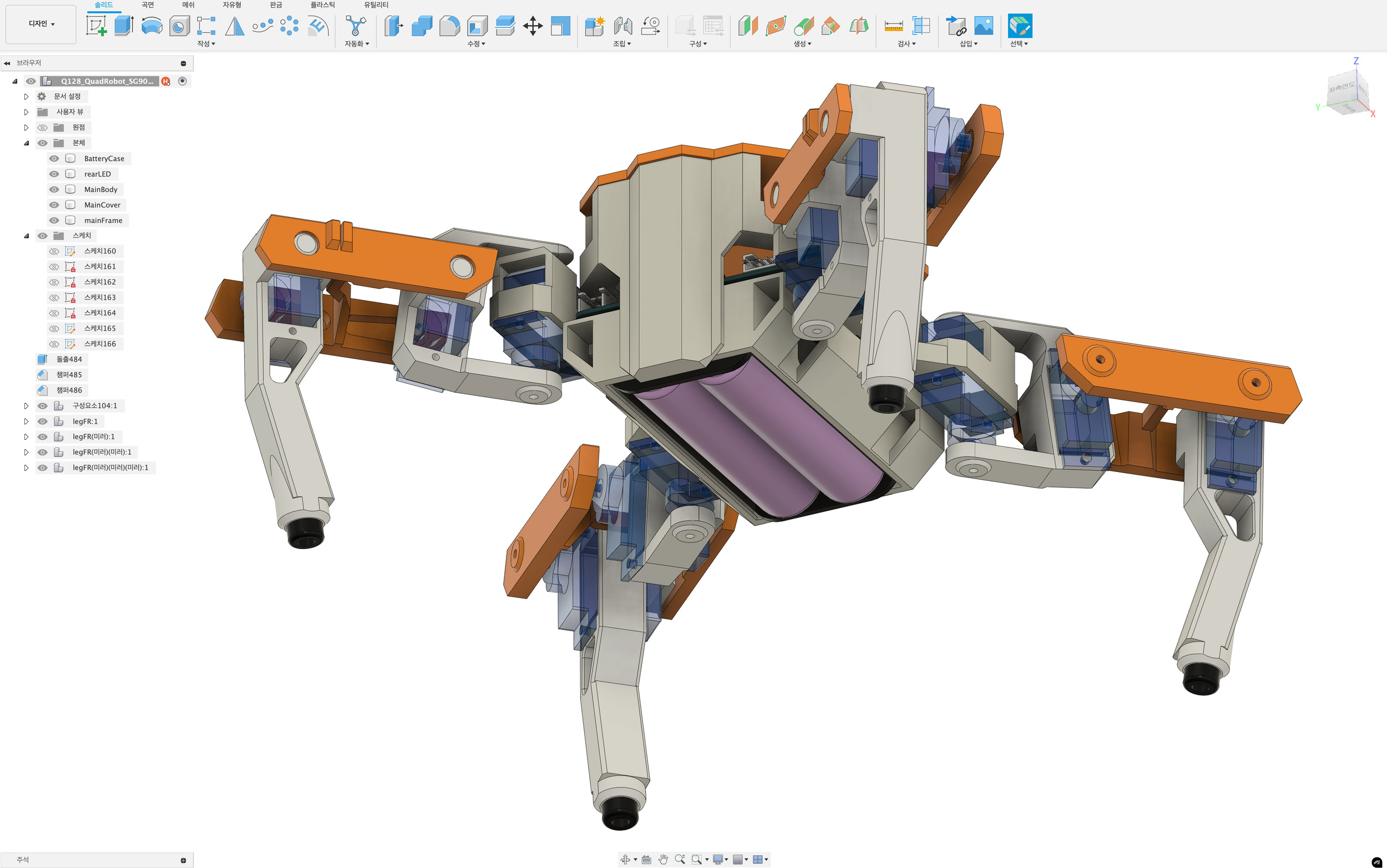
Task: Hide the BatteryCase body
Action: (x=54, y=159)
